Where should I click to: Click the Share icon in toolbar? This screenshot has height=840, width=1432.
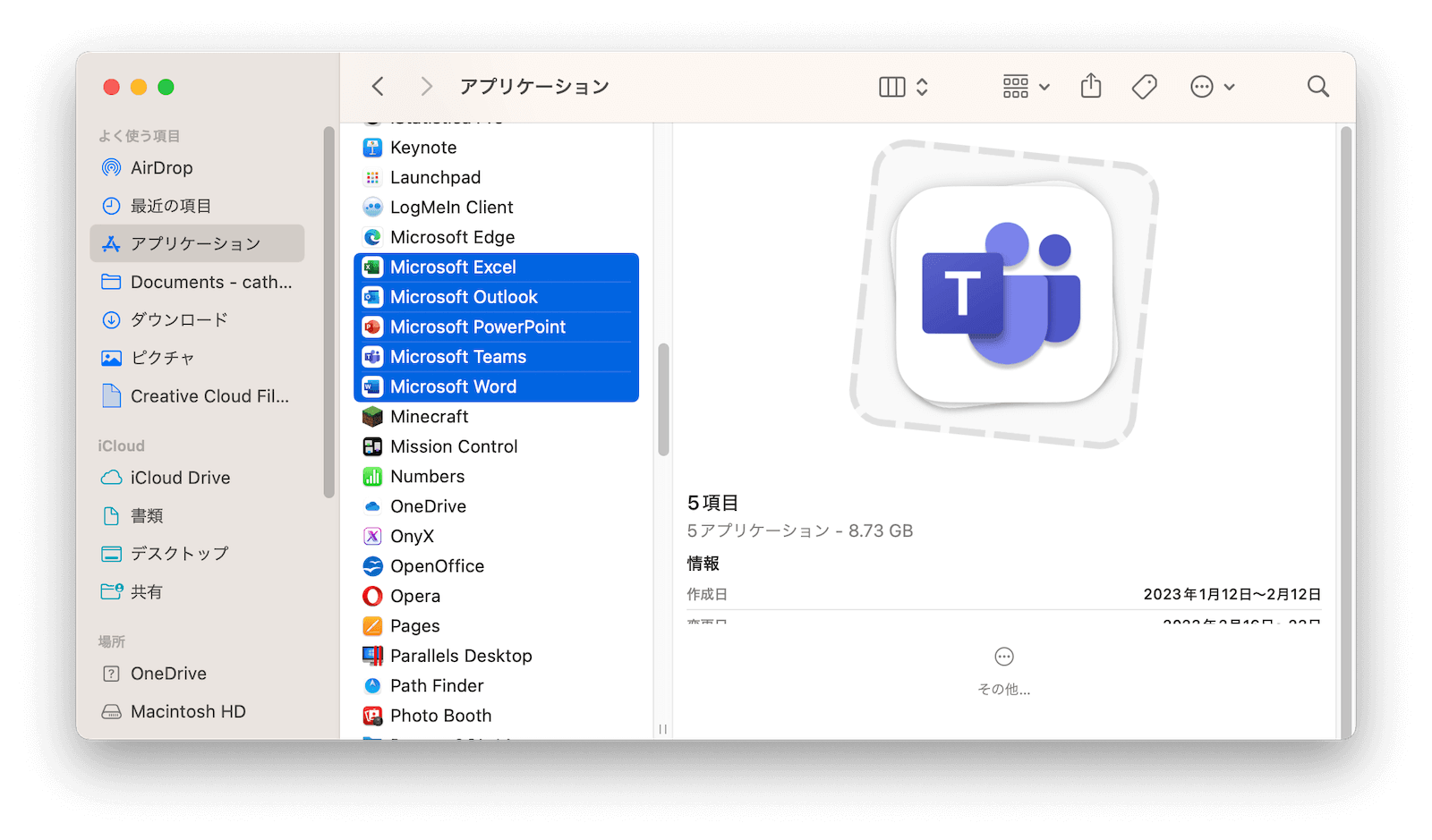(x=1090, y=87)
